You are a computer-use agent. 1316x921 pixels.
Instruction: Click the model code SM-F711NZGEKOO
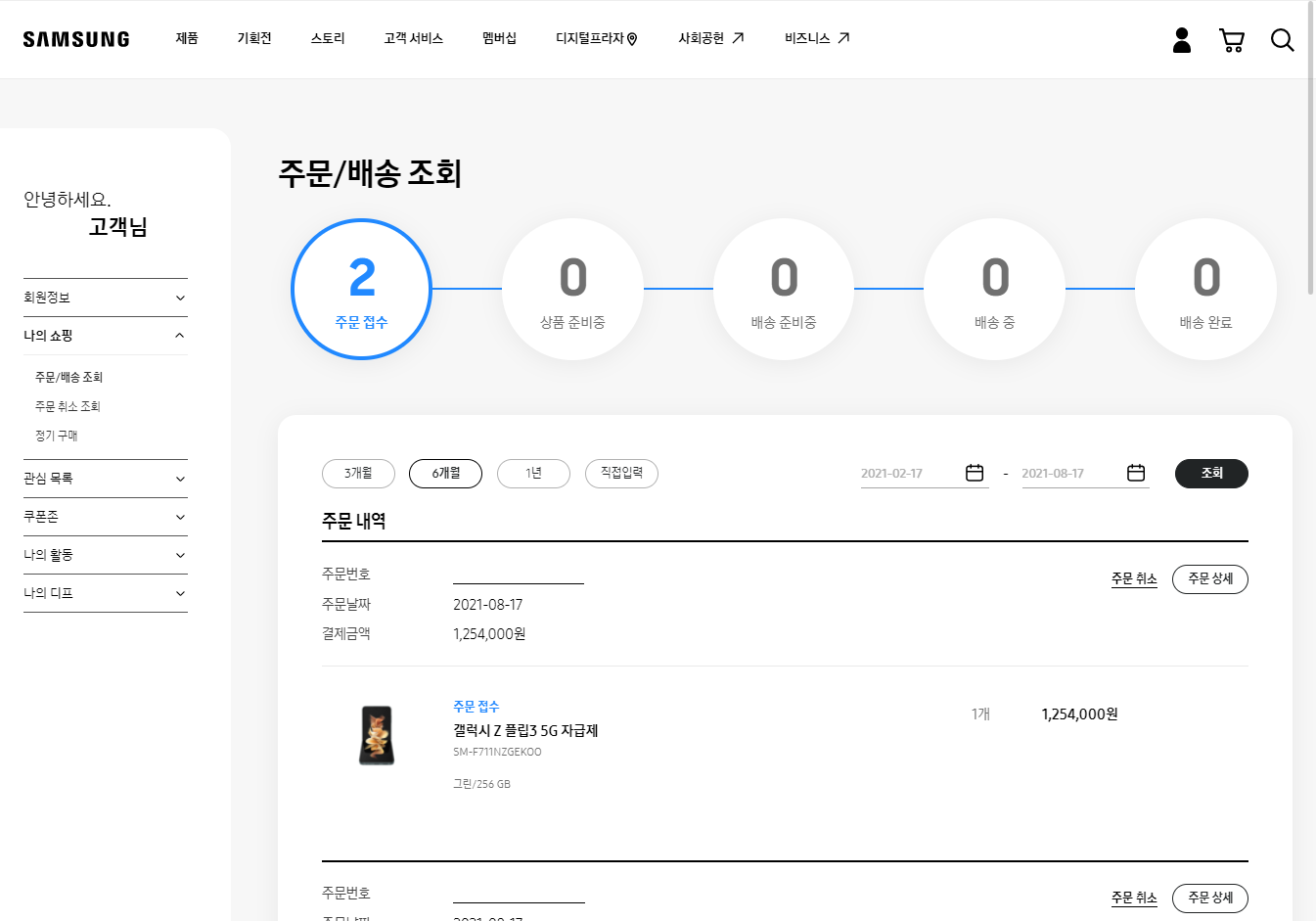pos(497,753)
